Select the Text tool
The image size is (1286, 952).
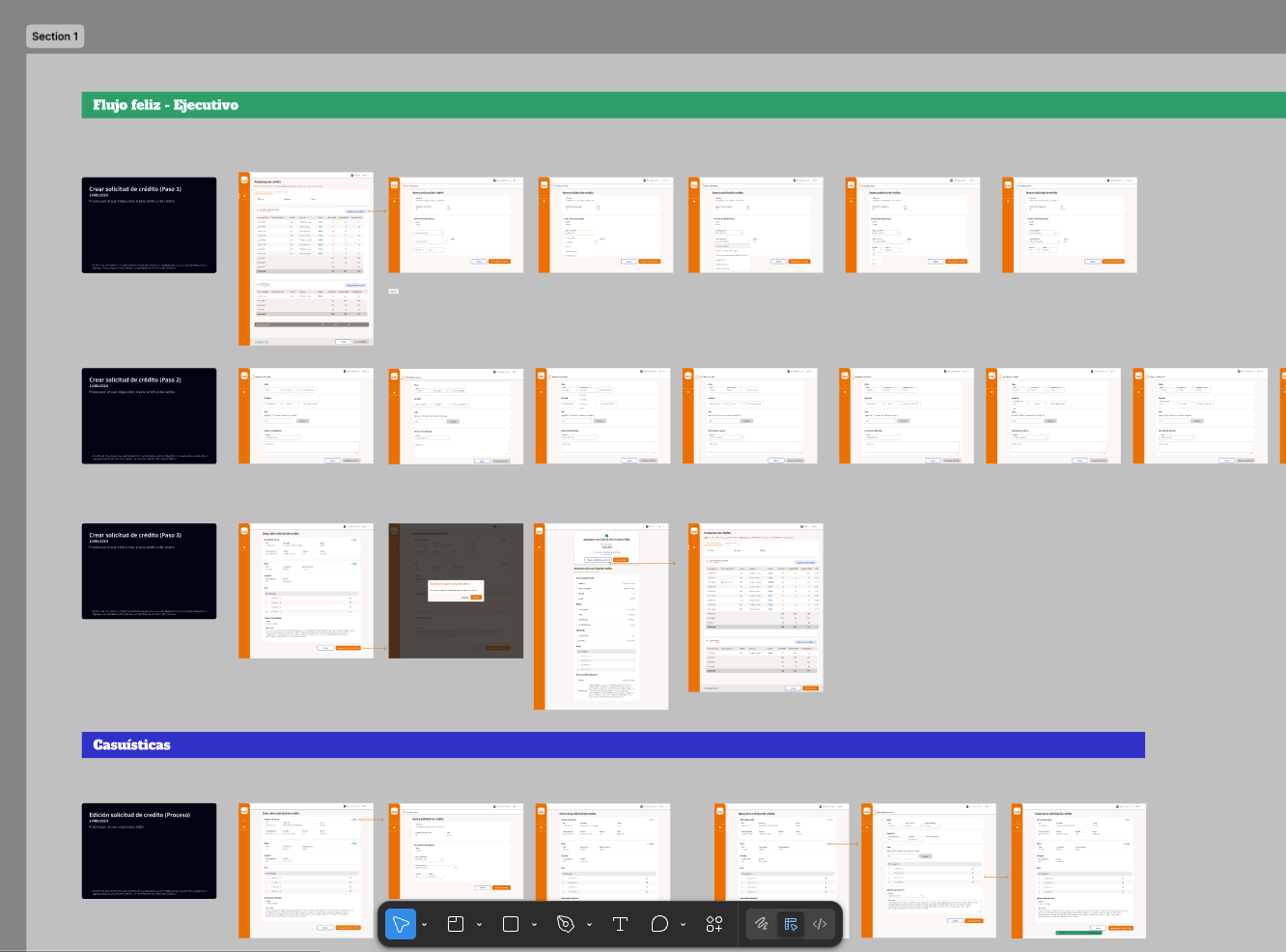point(621,924)
